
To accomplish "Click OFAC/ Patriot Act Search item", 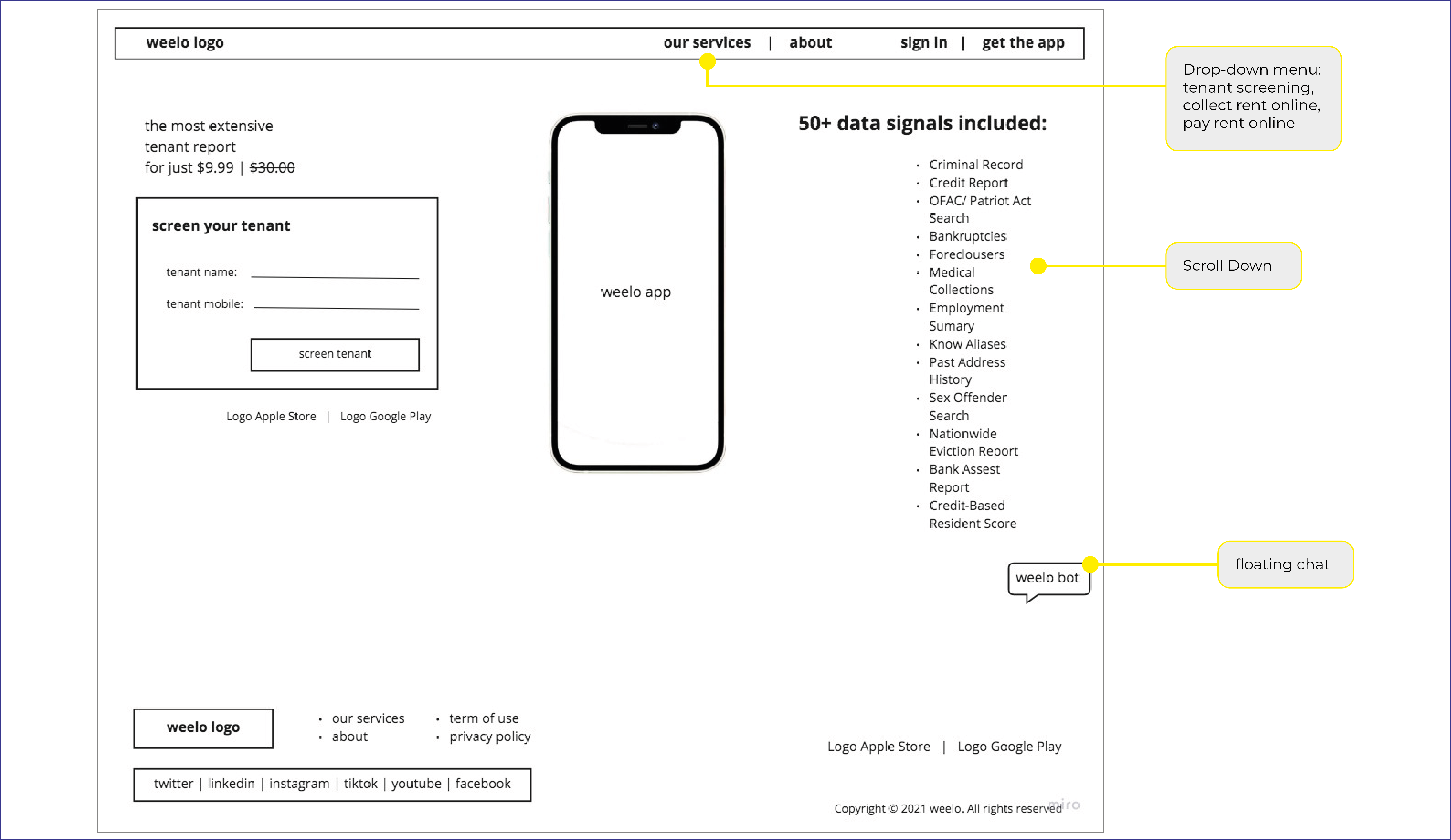I will click(x=980, y=209).
